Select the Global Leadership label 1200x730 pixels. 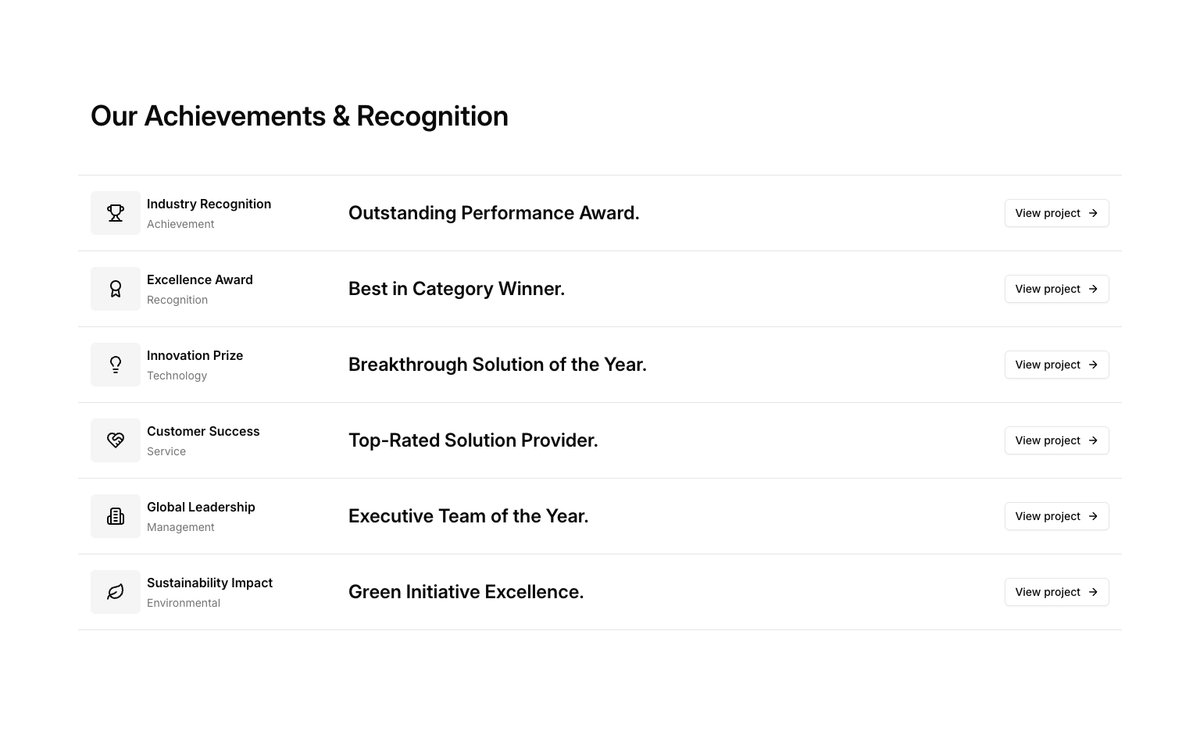pos(201,507)
